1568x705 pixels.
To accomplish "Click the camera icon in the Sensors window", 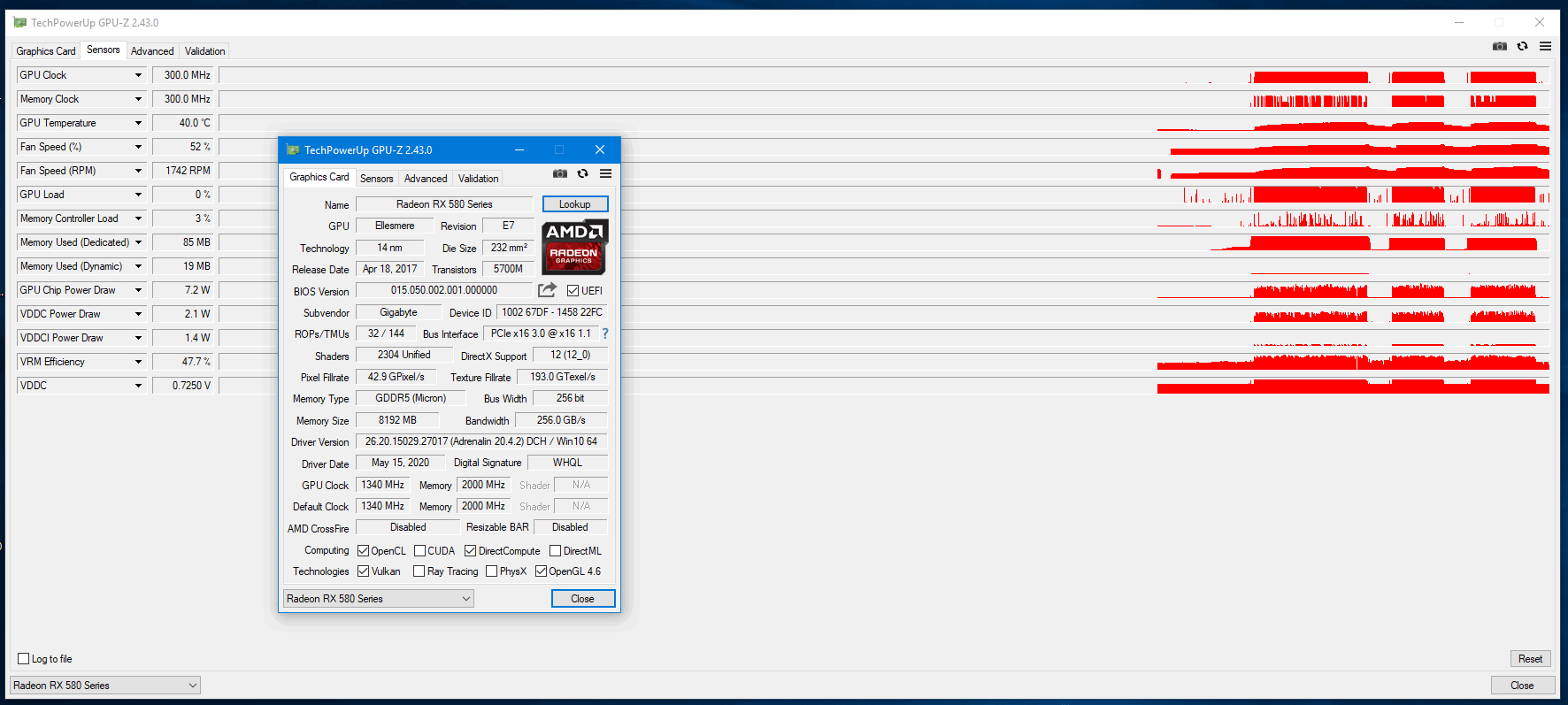I will [x=1500, y=46].
